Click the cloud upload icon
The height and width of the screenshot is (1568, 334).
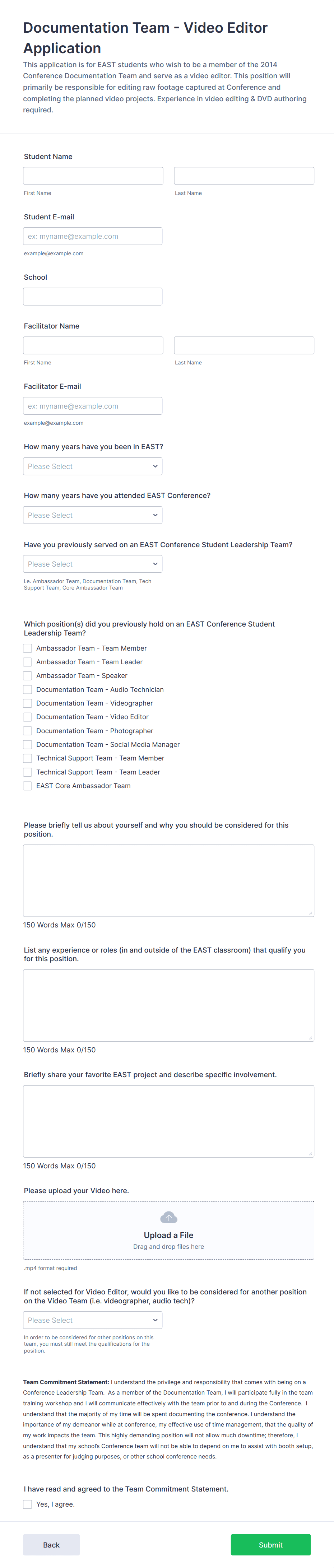[168, 1217]
